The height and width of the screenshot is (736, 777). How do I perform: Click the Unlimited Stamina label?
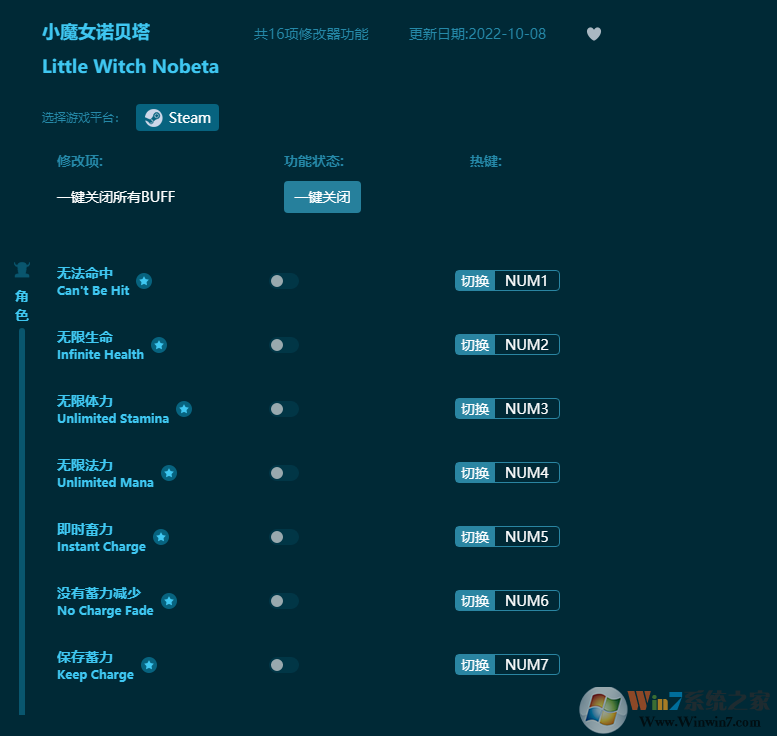pyautogui.click(x=113, y=418)
